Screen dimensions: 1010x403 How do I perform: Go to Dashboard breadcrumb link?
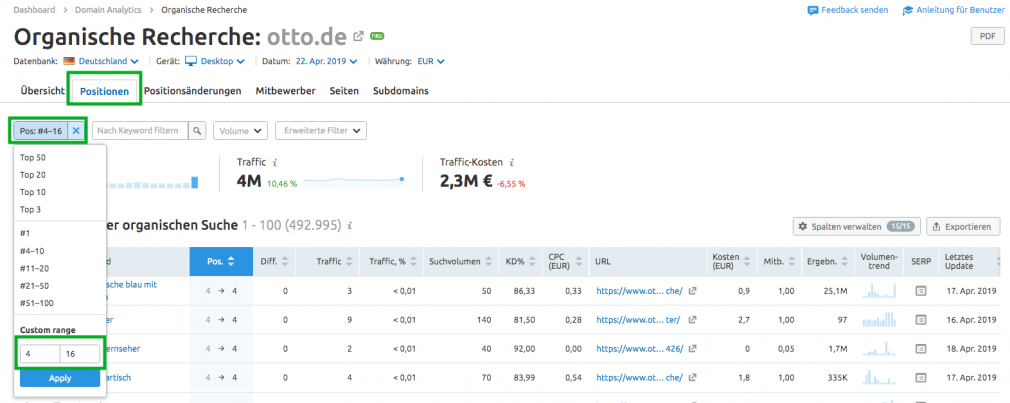(x=35, y=10)
